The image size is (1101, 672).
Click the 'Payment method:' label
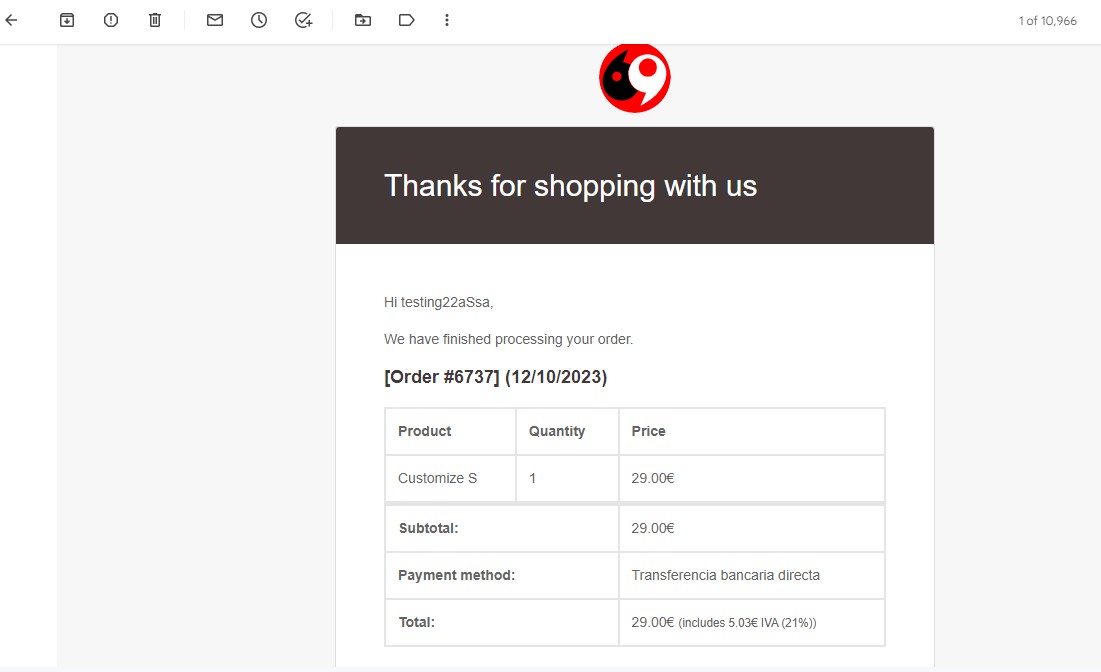456,575
